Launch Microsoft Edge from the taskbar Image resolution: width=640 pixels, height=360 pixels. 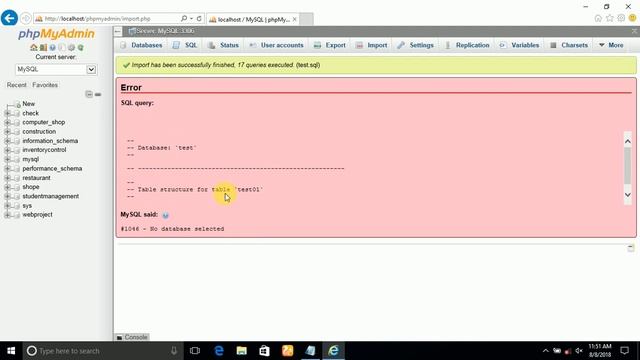[x=219, y=351]
